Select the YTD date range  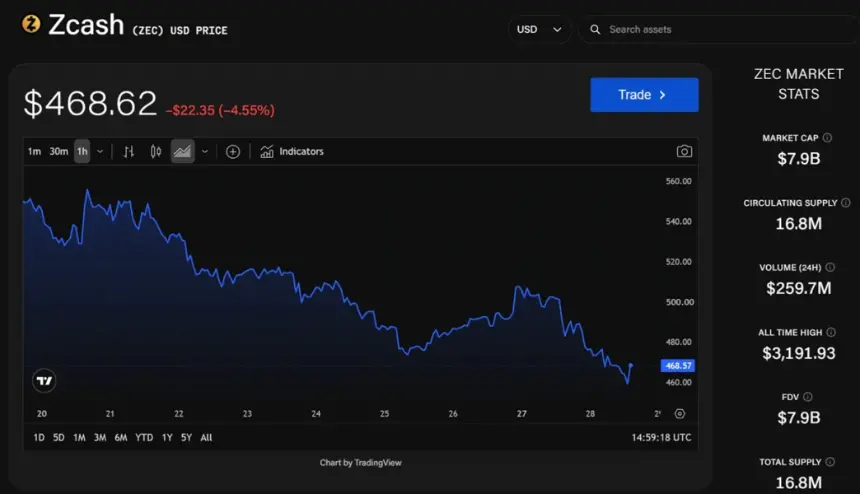coord(144,438)
